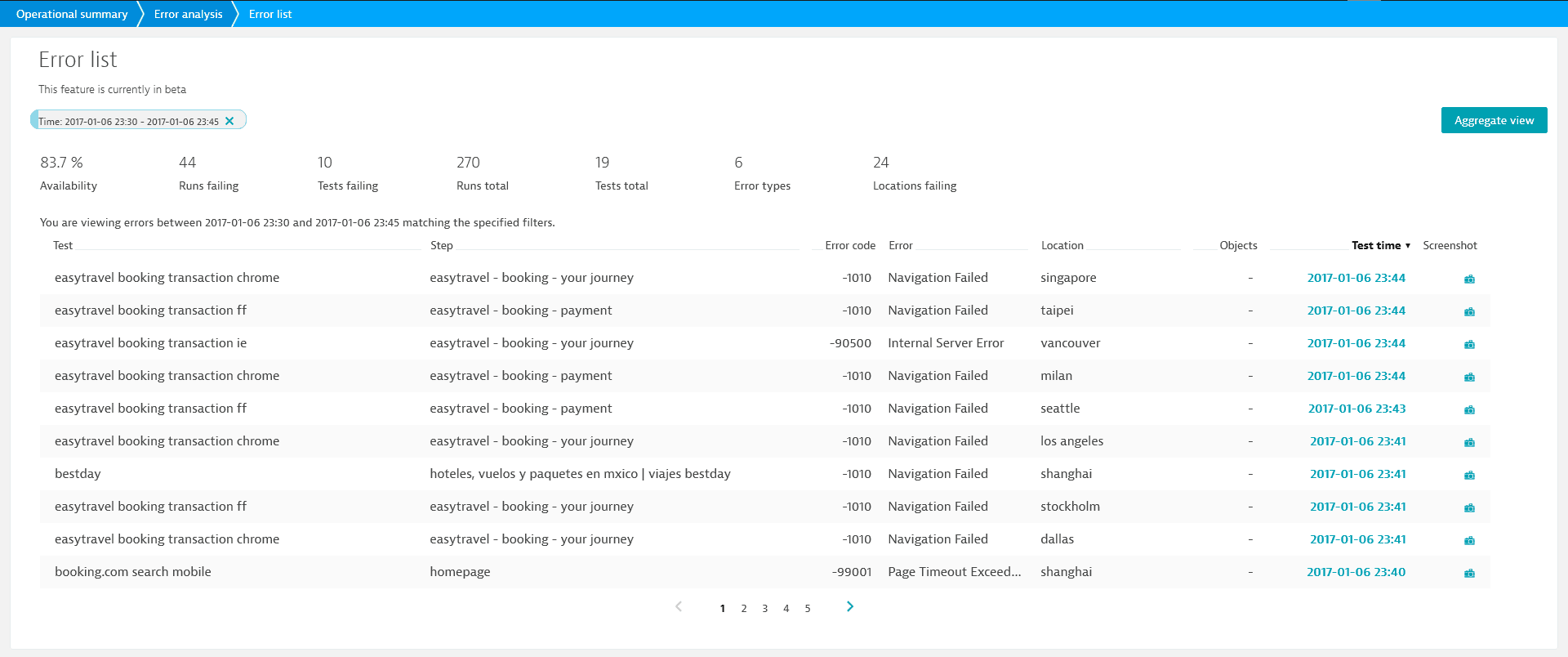Open screenshot for taipei error row
The width and height of the screenshot is (1568, 657).
click(1469, 311)
